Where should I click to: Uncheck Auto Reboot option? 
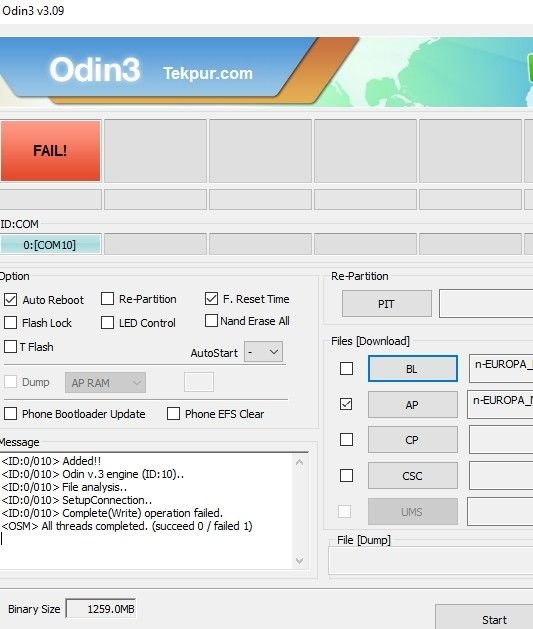(10, 300)
